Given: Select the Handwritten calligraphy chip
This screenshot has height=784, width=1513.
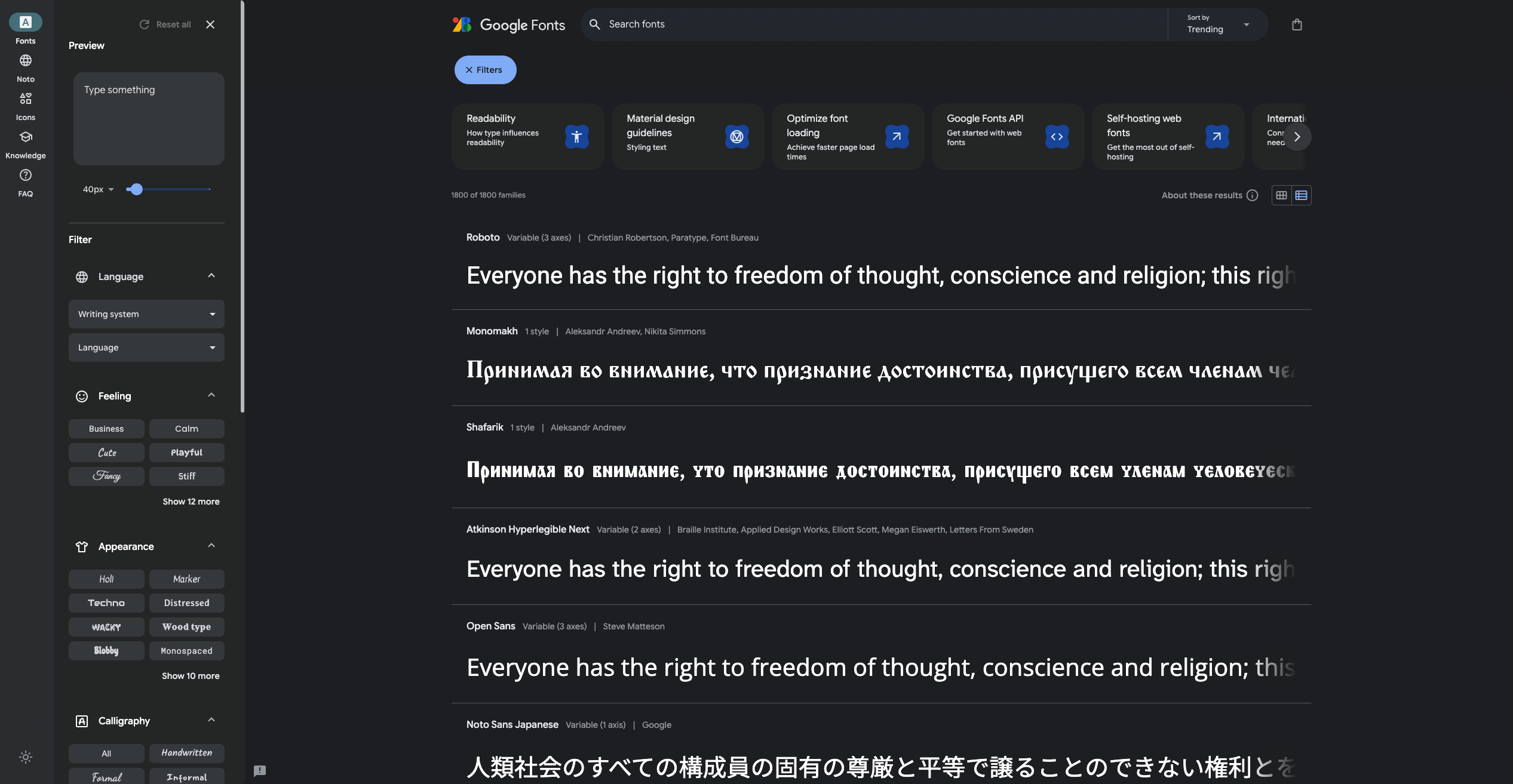Looking at the screenshot, I should tap(186, 753).
